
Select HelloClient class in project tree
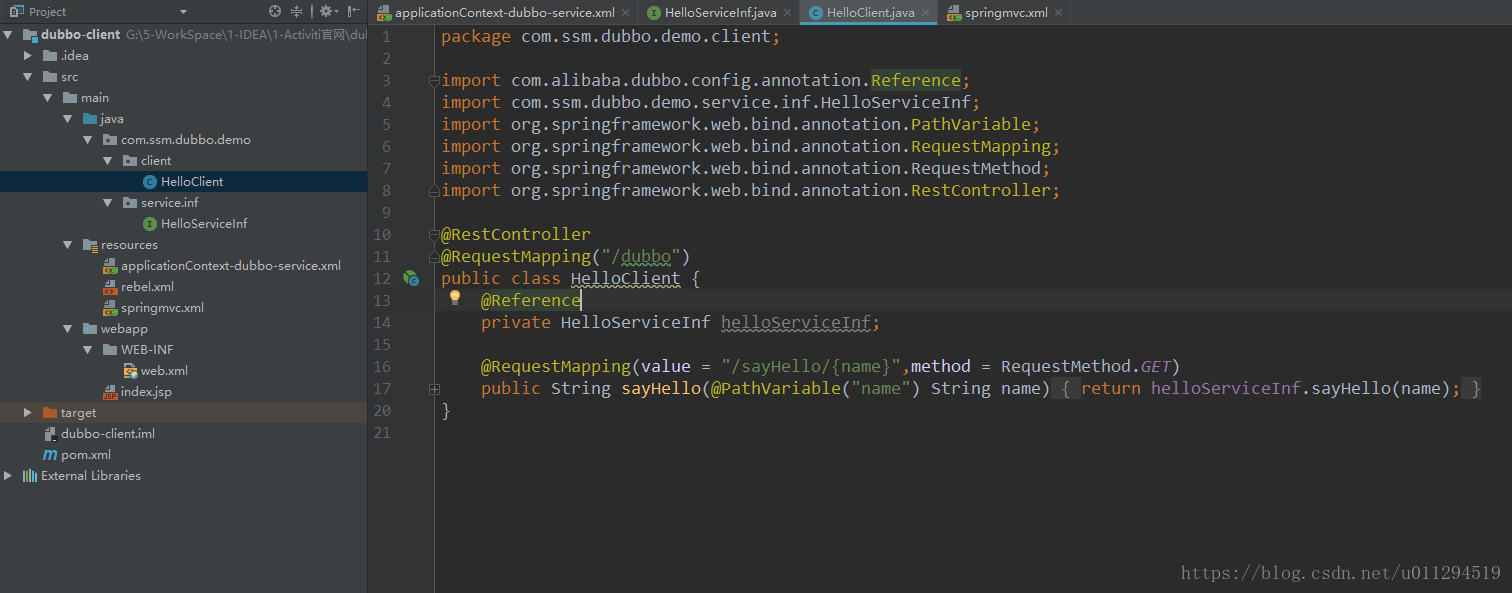coord(192,181)
